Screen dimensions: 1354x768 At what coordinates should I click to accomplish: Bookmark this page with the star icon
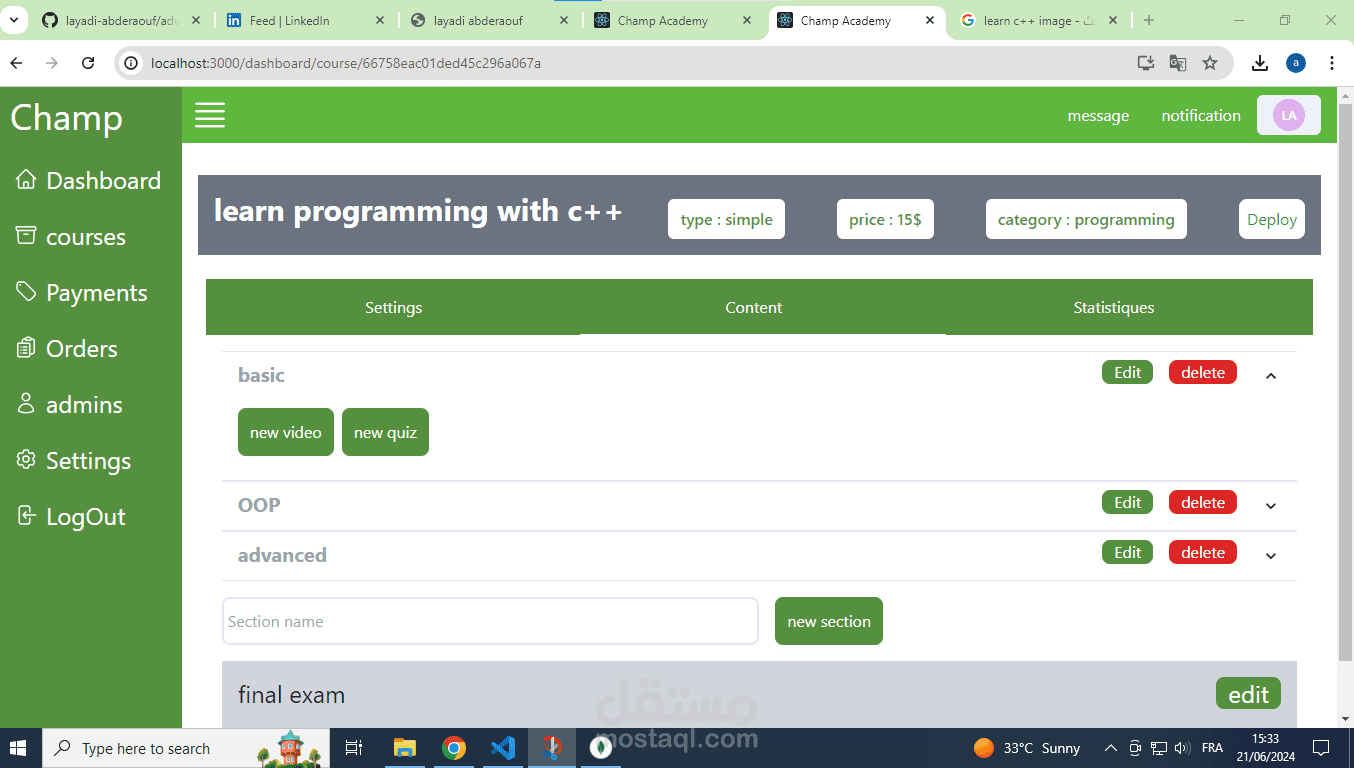click(1210, 63)
